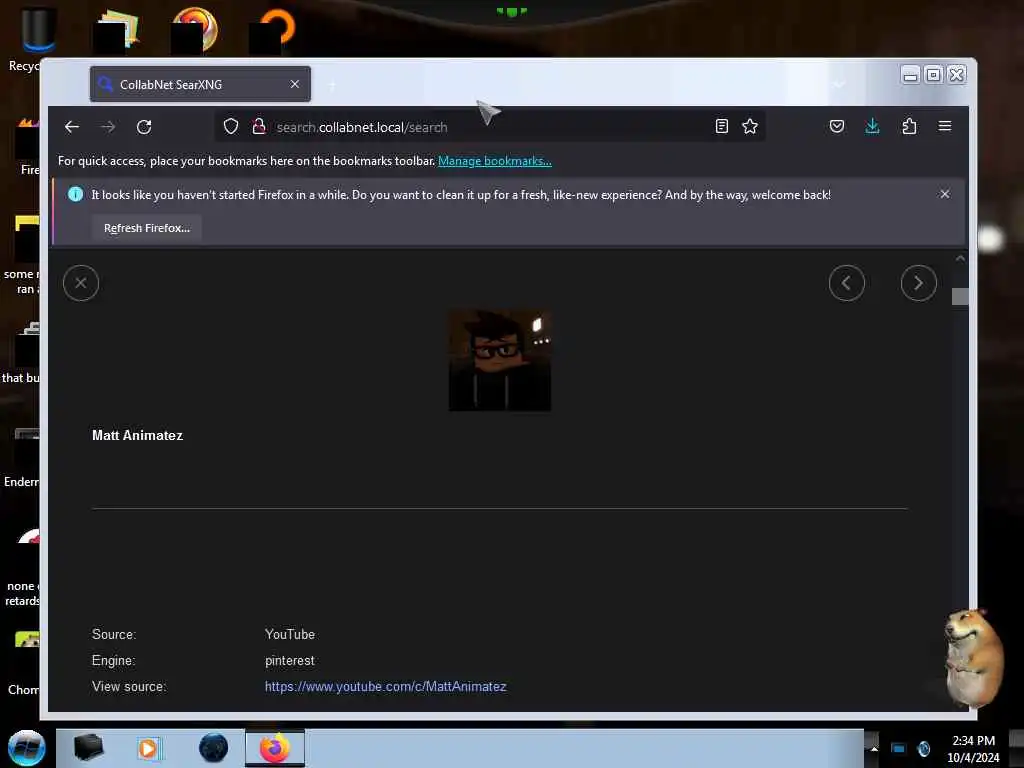The image size is (1024, 768).
Task: Open the MattAnimatez YouTube source link
Action: (385, 686)
